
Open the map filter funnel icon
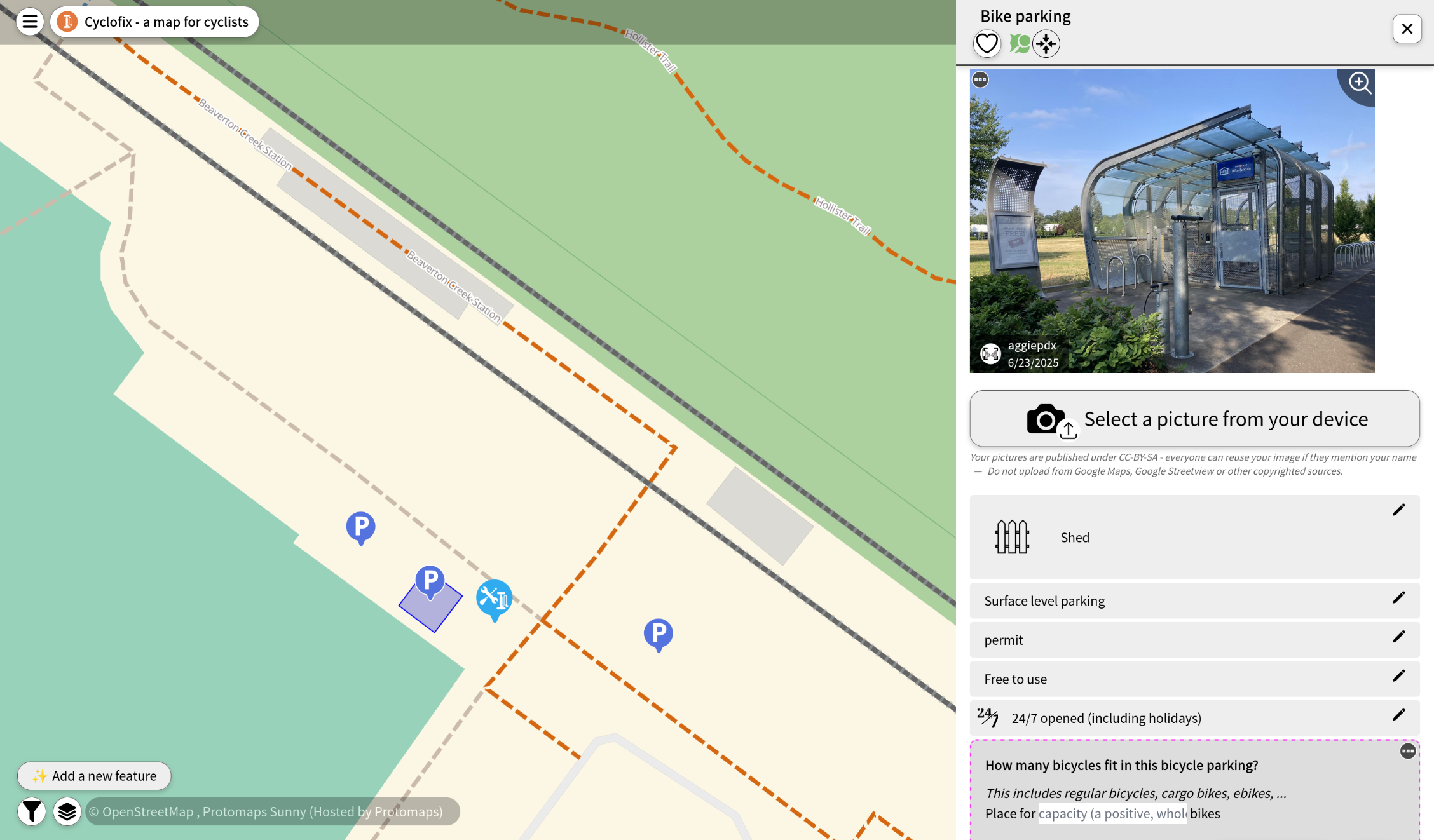31,811
